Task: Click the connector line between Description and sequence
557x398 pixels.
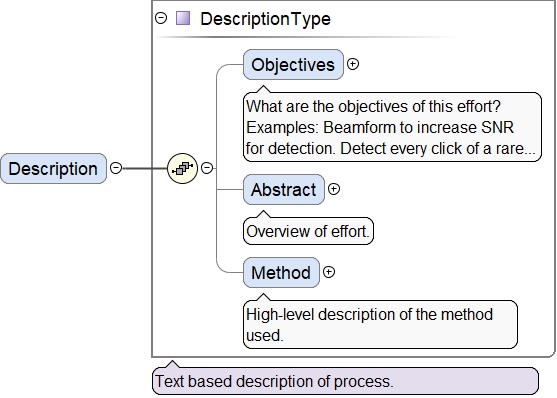Action: coord(145,168)
